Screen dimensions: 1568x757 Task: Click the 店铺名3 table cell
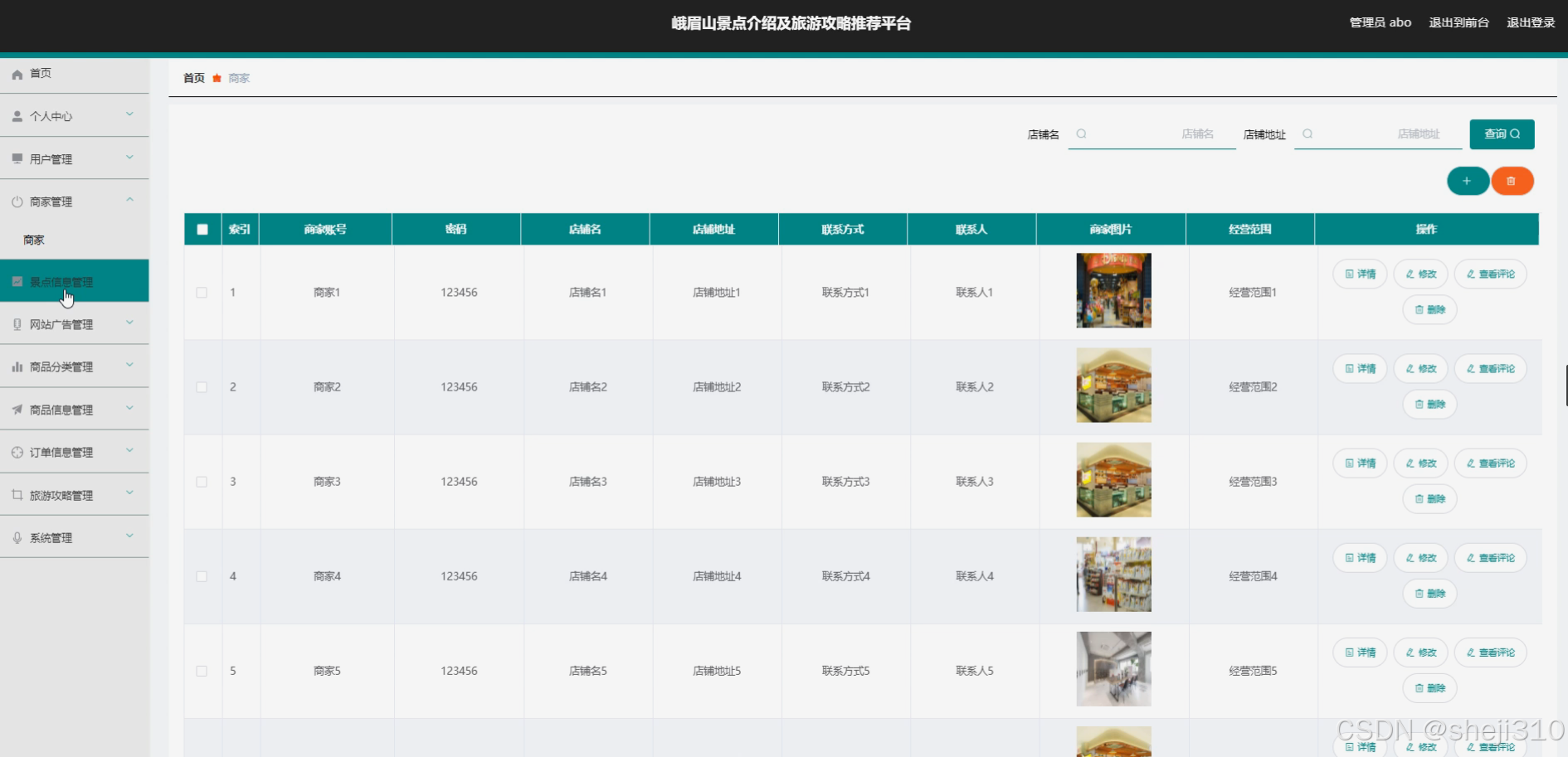pyautogui.click(x=588, y=482)
